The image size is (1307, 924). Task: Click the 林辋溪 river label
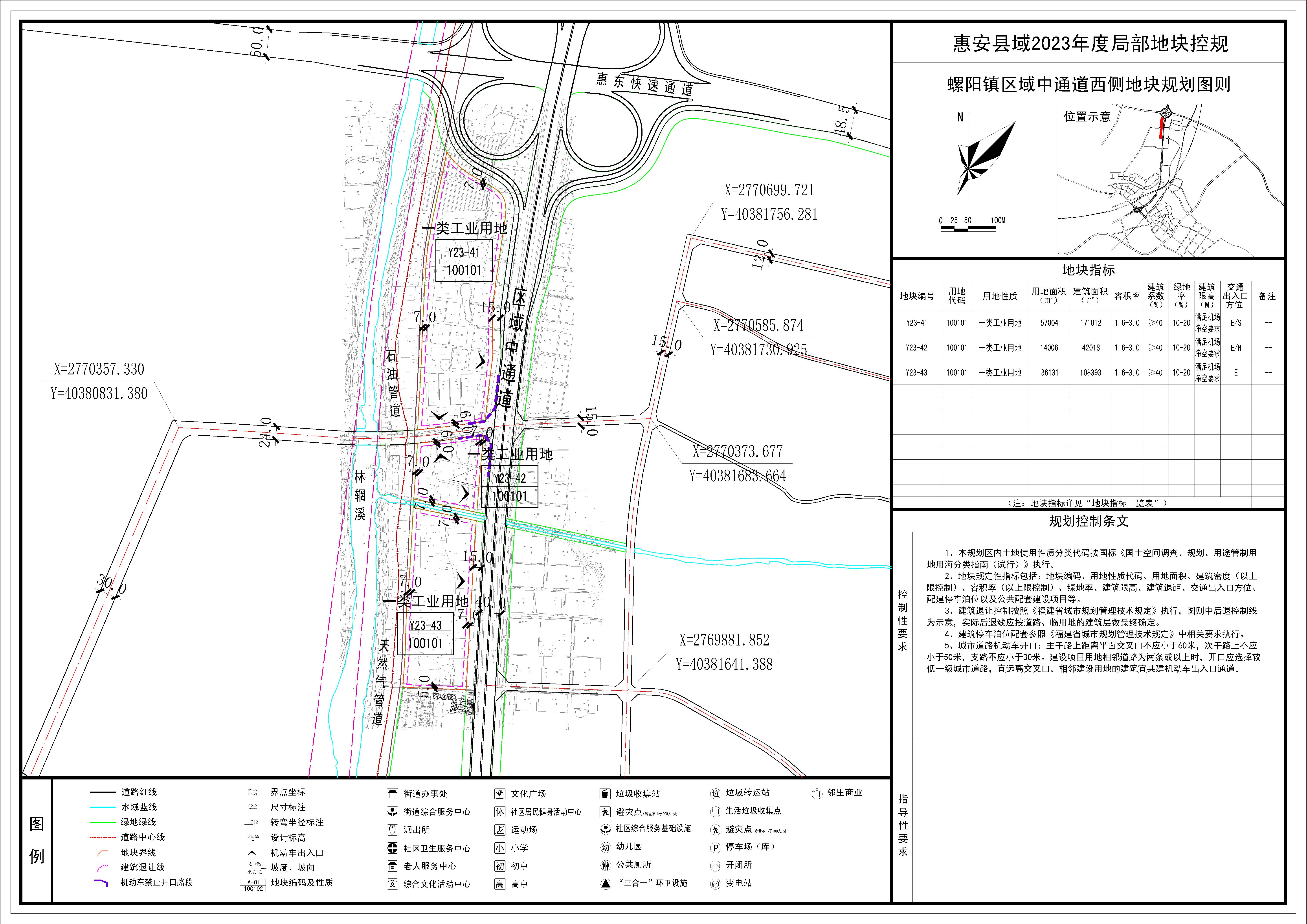point(360,495)
